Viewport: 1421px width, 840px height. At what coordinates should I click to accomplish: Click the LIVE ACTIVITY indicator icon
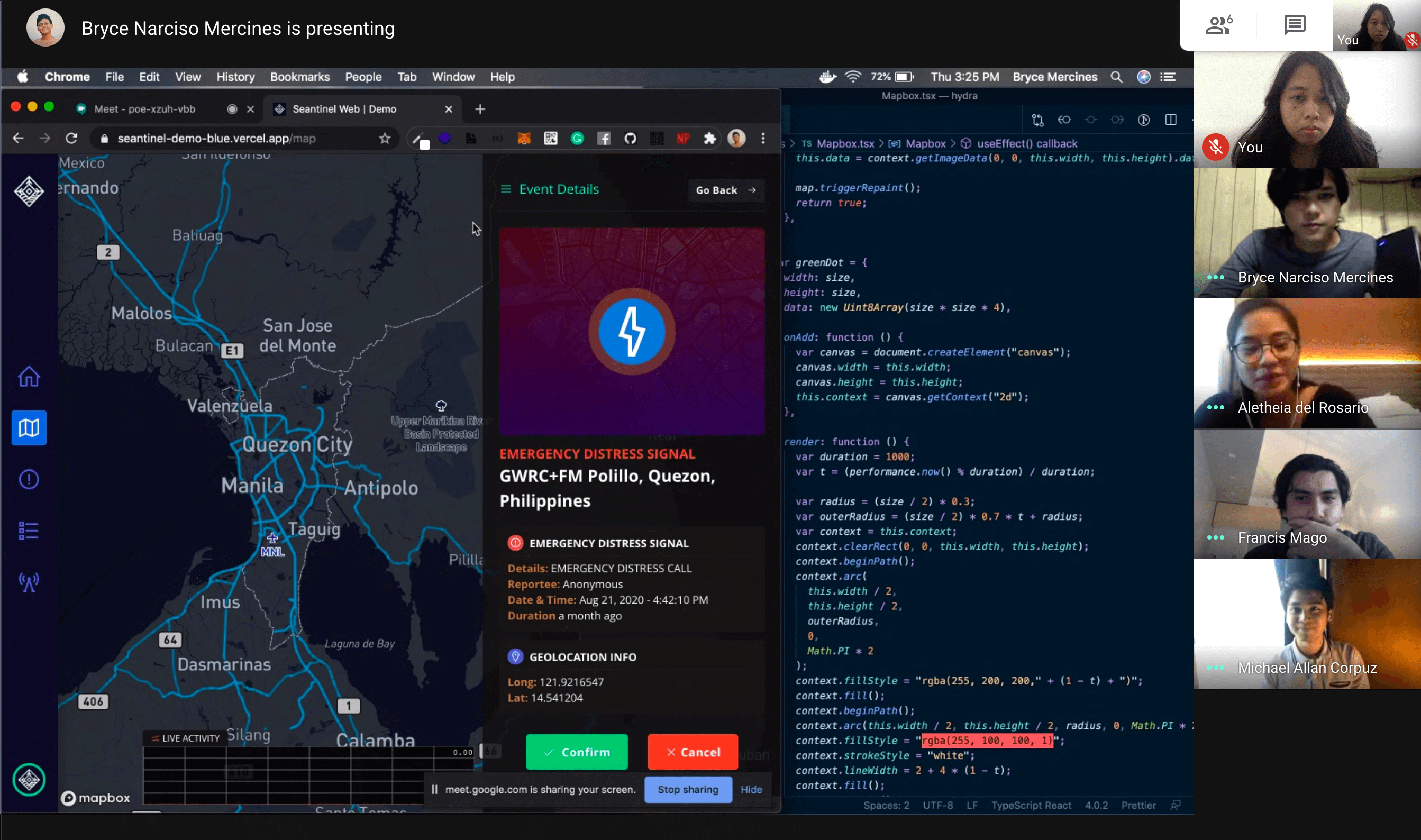(x=154, y=738)
